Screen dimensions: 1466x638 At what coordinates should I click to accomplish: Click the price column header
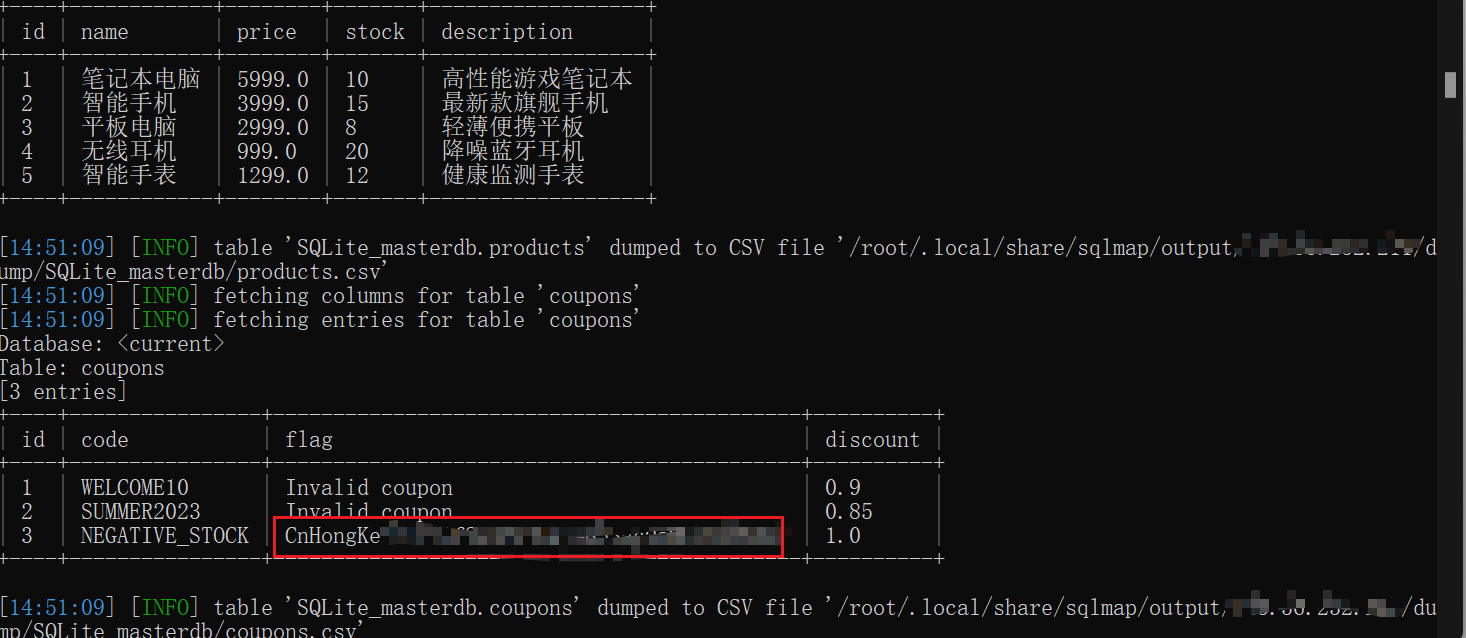point(266,32)
